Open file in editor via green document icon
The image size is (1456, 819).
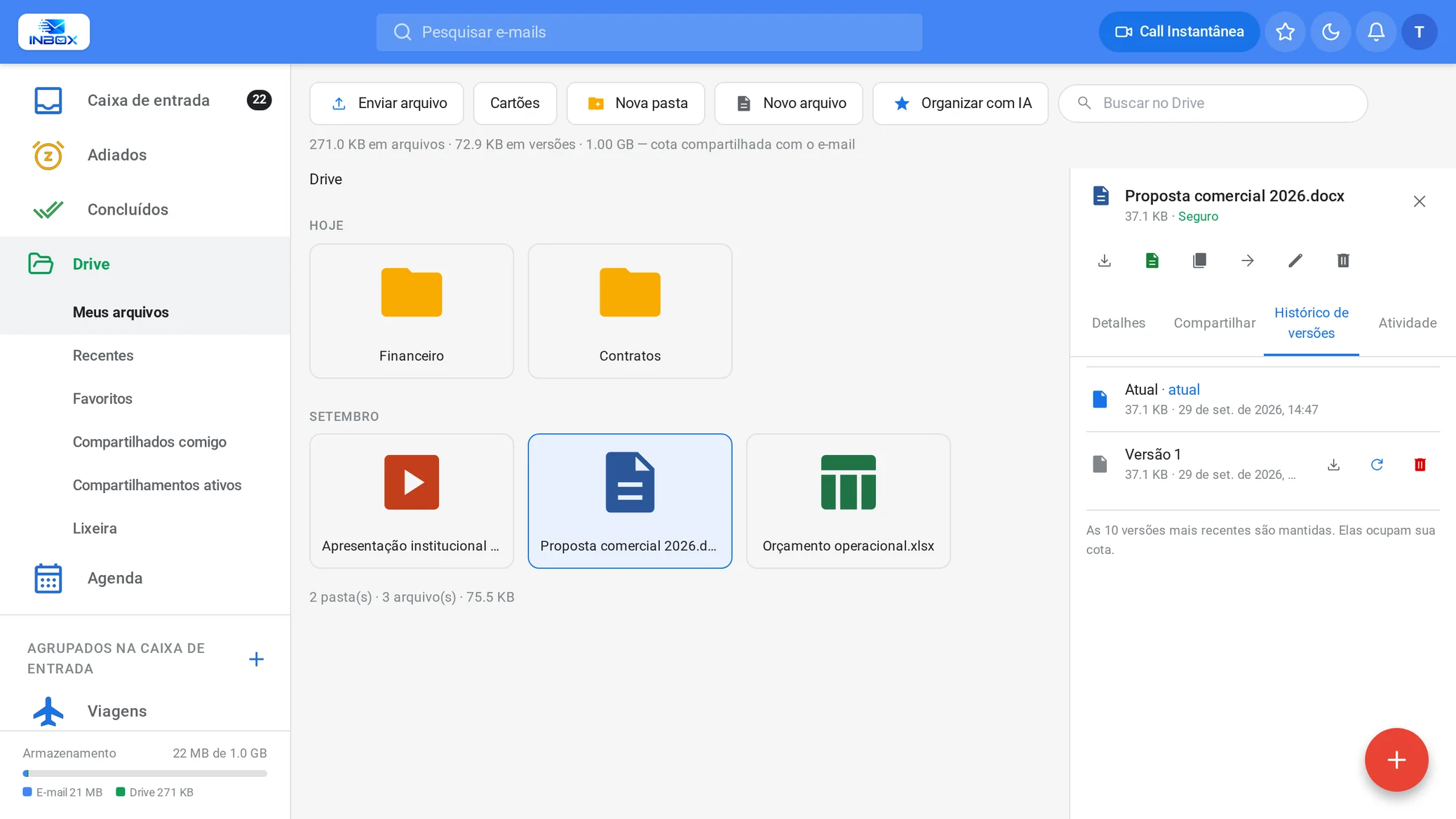pyautogui.click(x=1152, y=261)
